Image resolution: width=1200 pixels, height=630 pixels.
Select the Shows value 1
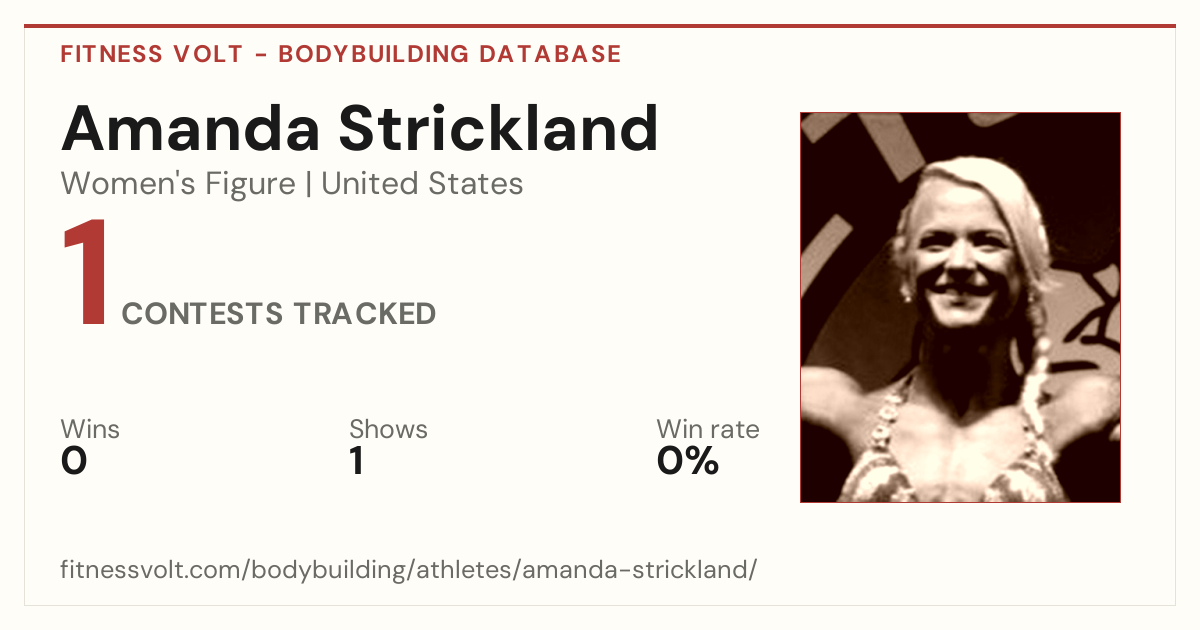357,461
